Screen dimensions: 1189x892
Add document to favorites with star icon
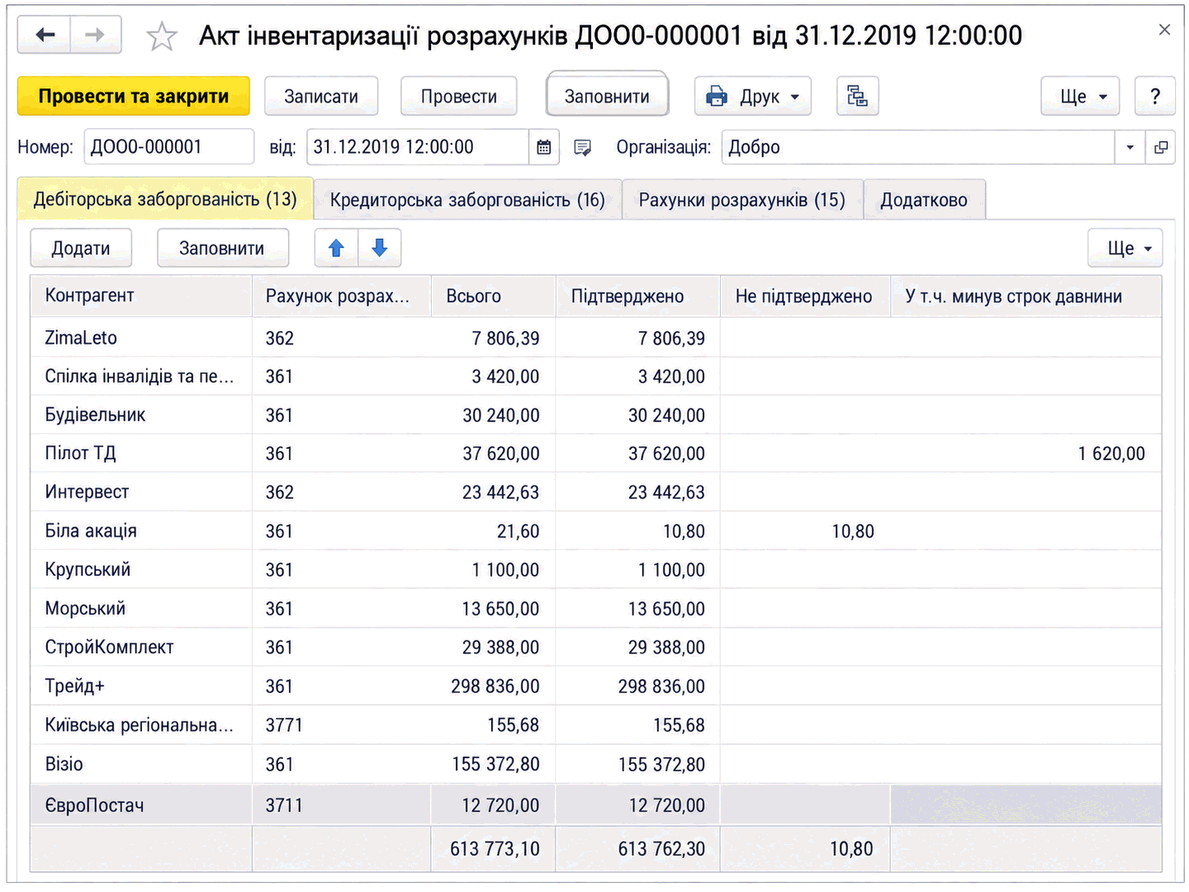[x=162, y=36]
